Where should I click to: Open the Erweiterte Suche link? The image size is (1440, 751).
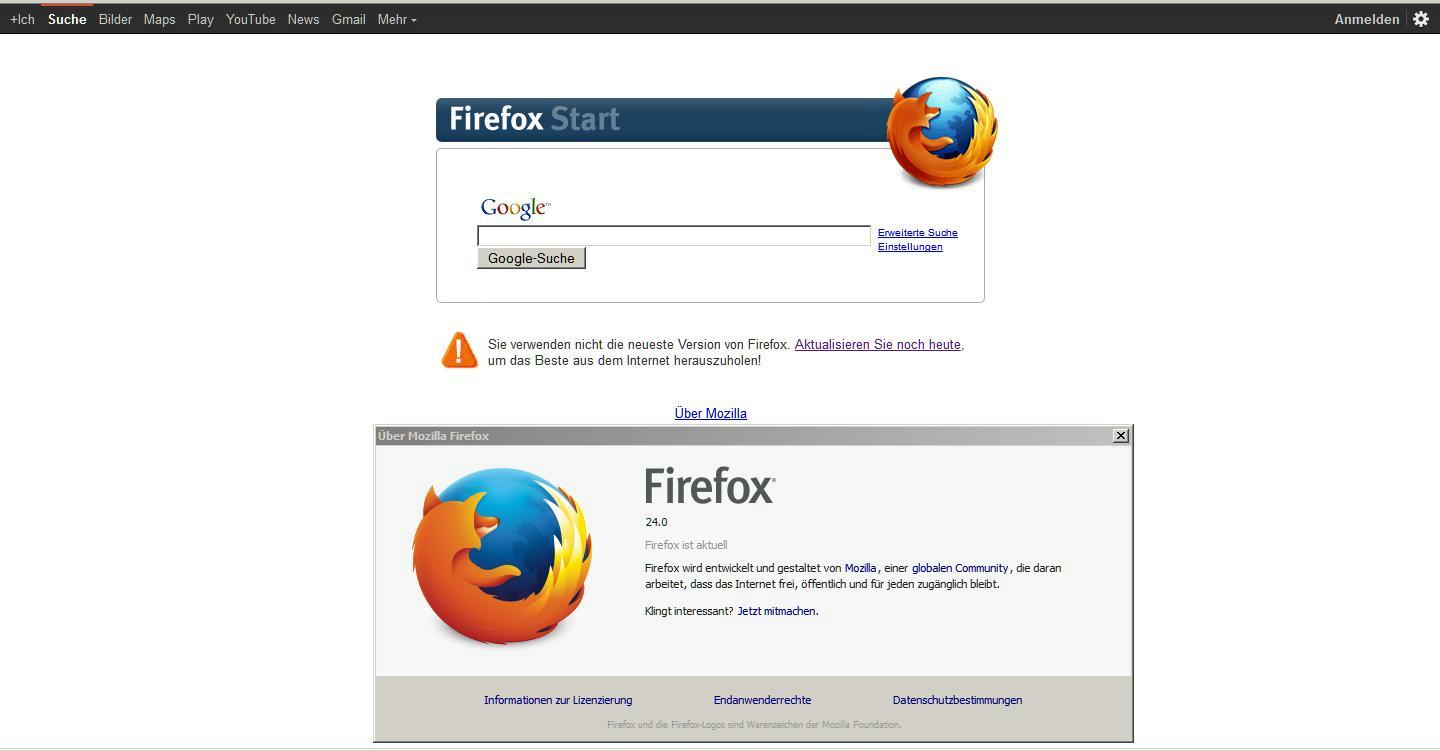[x=917, y=232]
